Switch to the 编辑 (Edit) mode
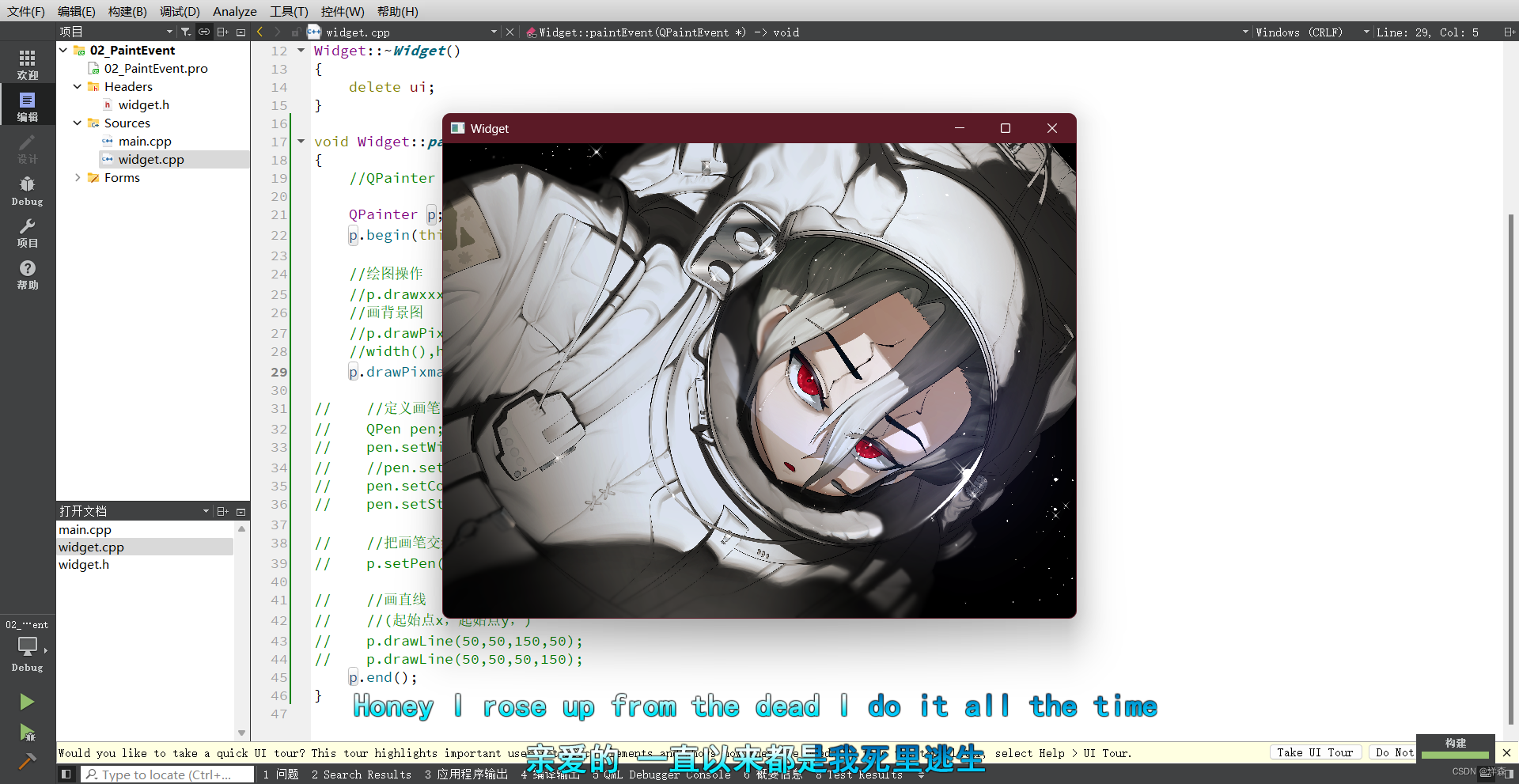 tap(28, 106)
